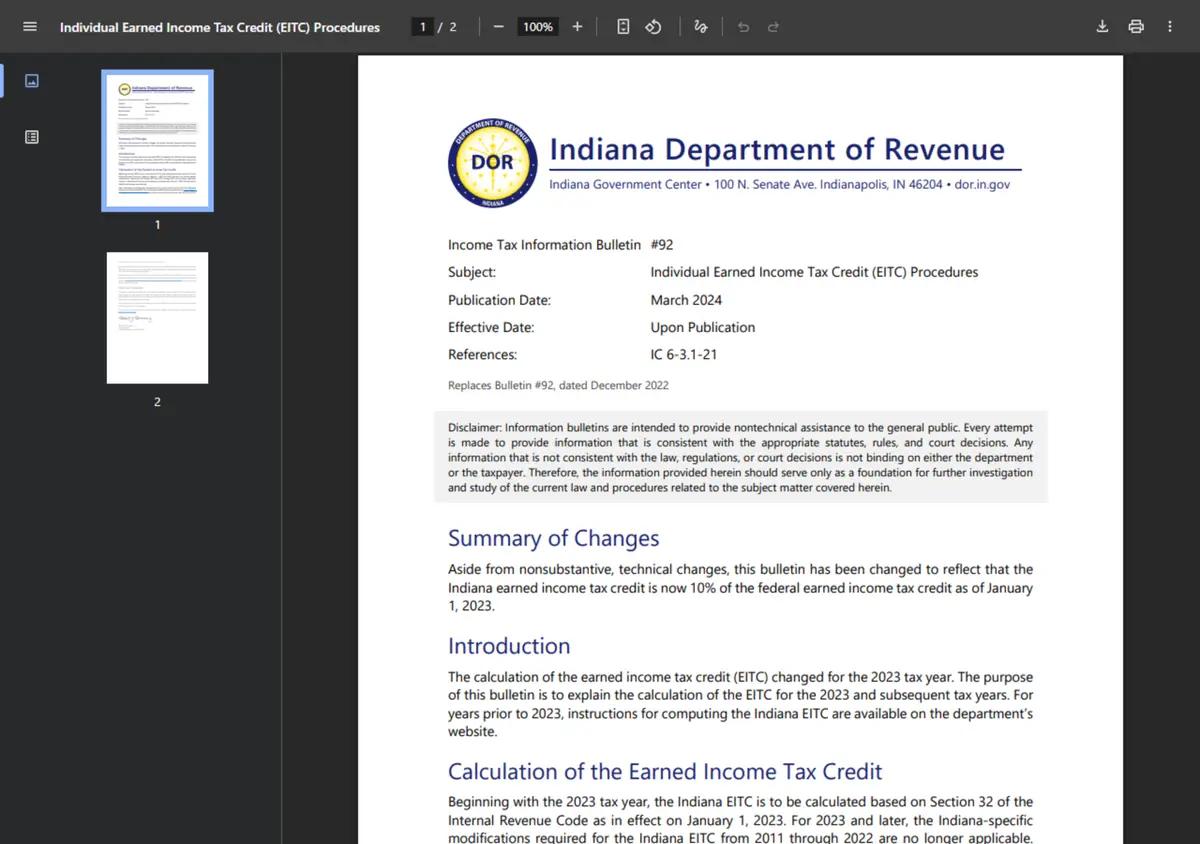1200x844 pixels.
Task: Show page thumbnails view in sidebar
Action: click(32, 81)
